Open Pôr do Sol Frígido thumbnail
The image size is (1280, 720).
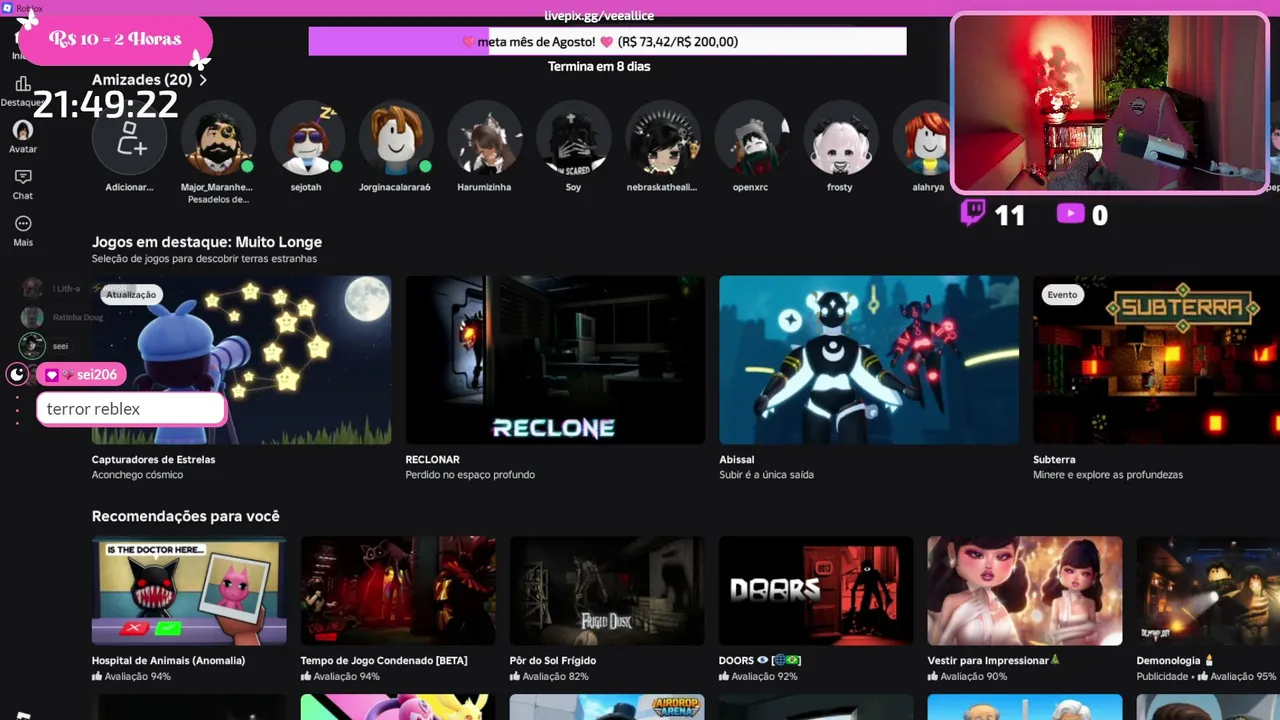[607, 591]
